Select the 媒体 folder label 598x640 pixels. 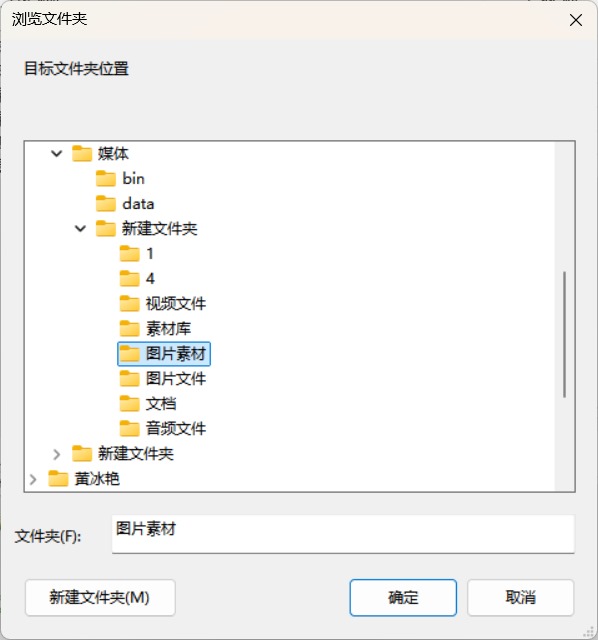click(113, 153)
